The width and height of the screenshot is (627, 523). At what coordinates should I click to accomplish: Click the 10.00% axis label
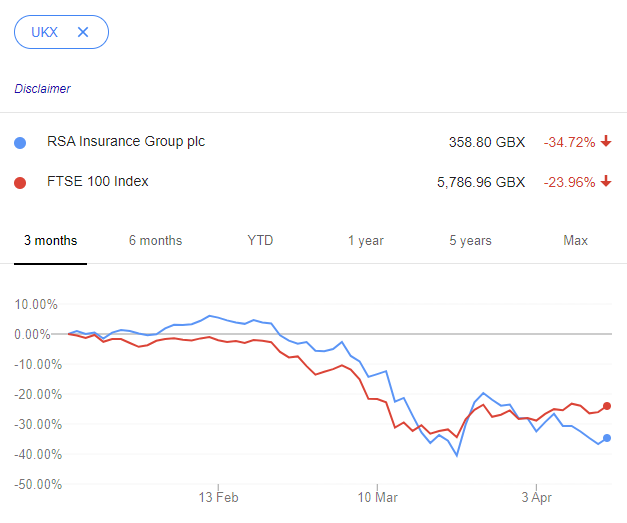click(x=36, y=304)
